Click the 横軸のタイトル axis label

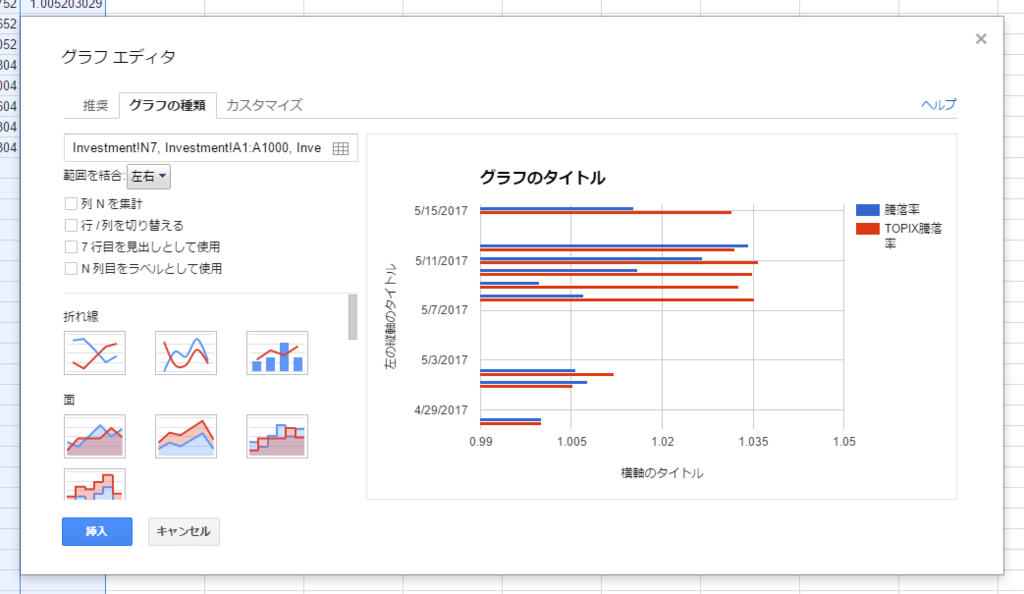pos(662,473)
